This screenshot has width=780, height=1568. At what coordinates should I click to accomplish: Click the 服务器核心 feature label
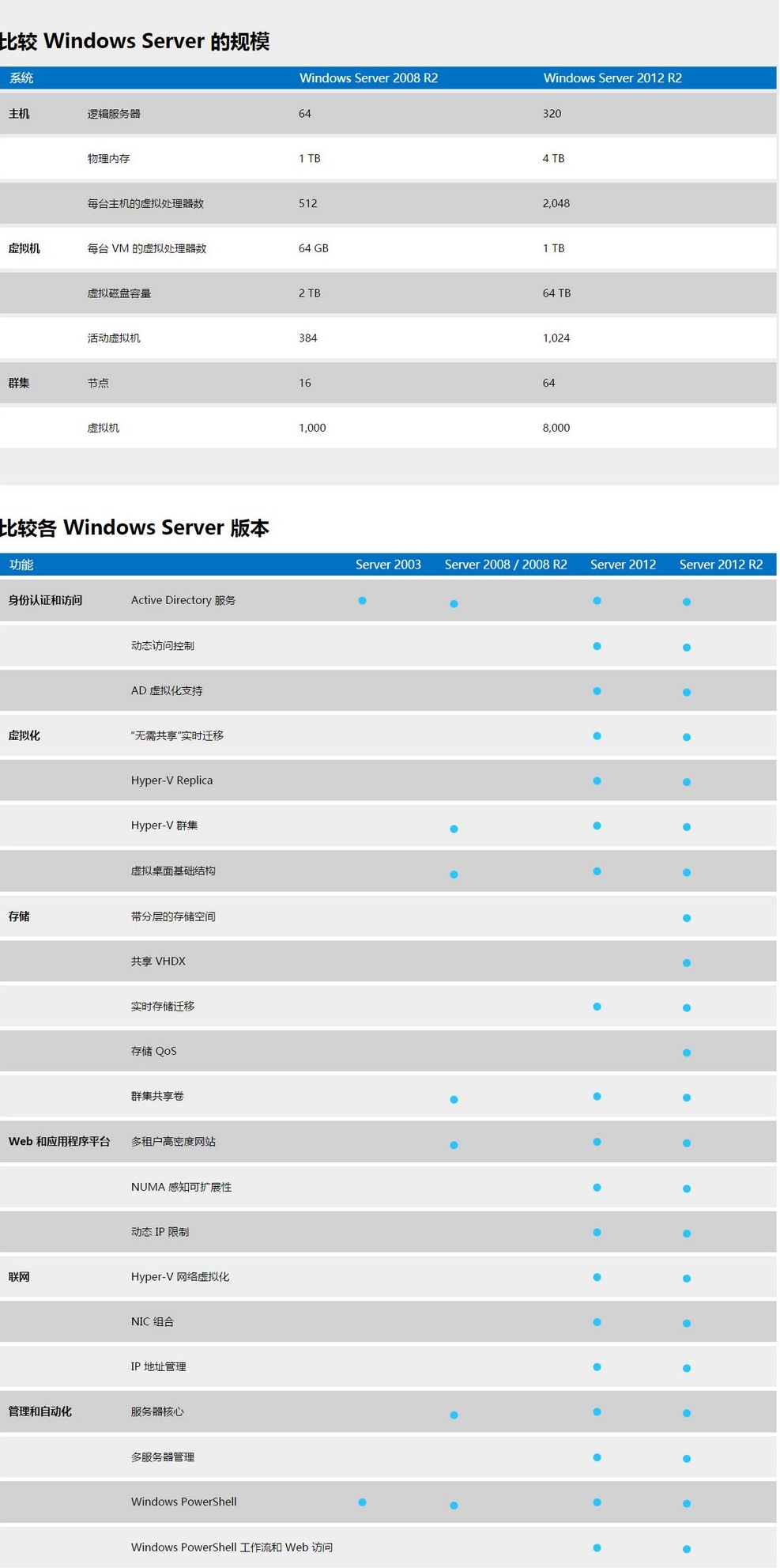coord(157,1411)
